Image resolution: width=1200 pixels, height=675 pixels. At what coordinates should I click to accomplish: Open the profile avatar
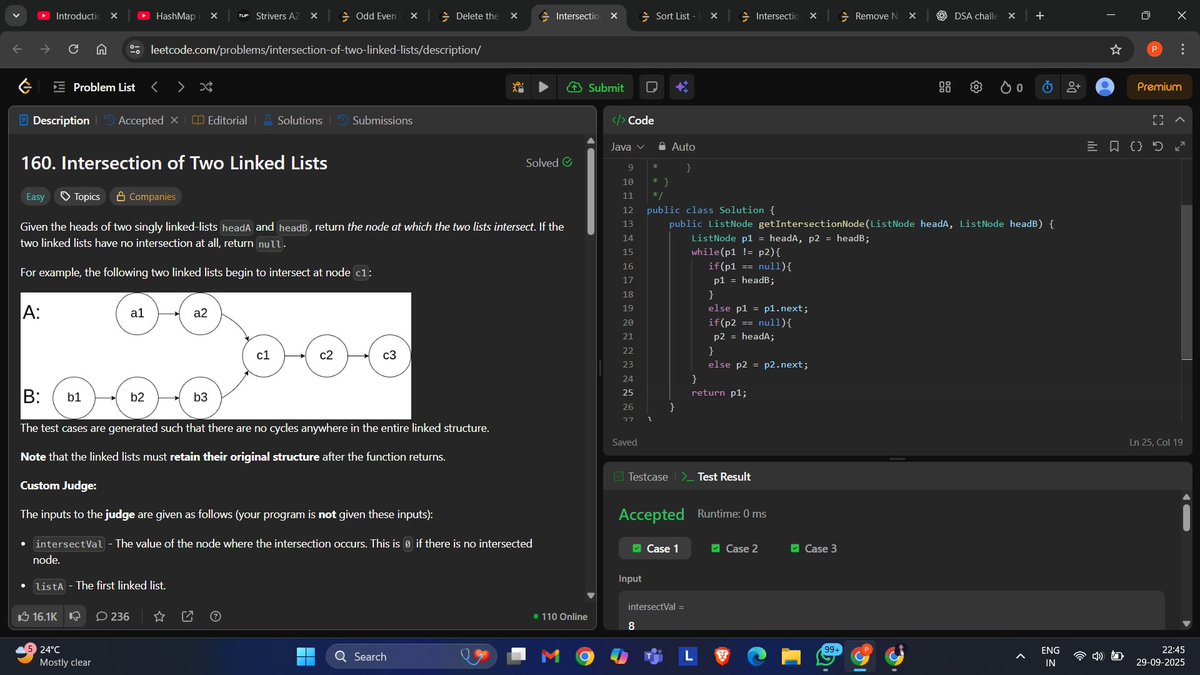click(x=1105, y=87)
